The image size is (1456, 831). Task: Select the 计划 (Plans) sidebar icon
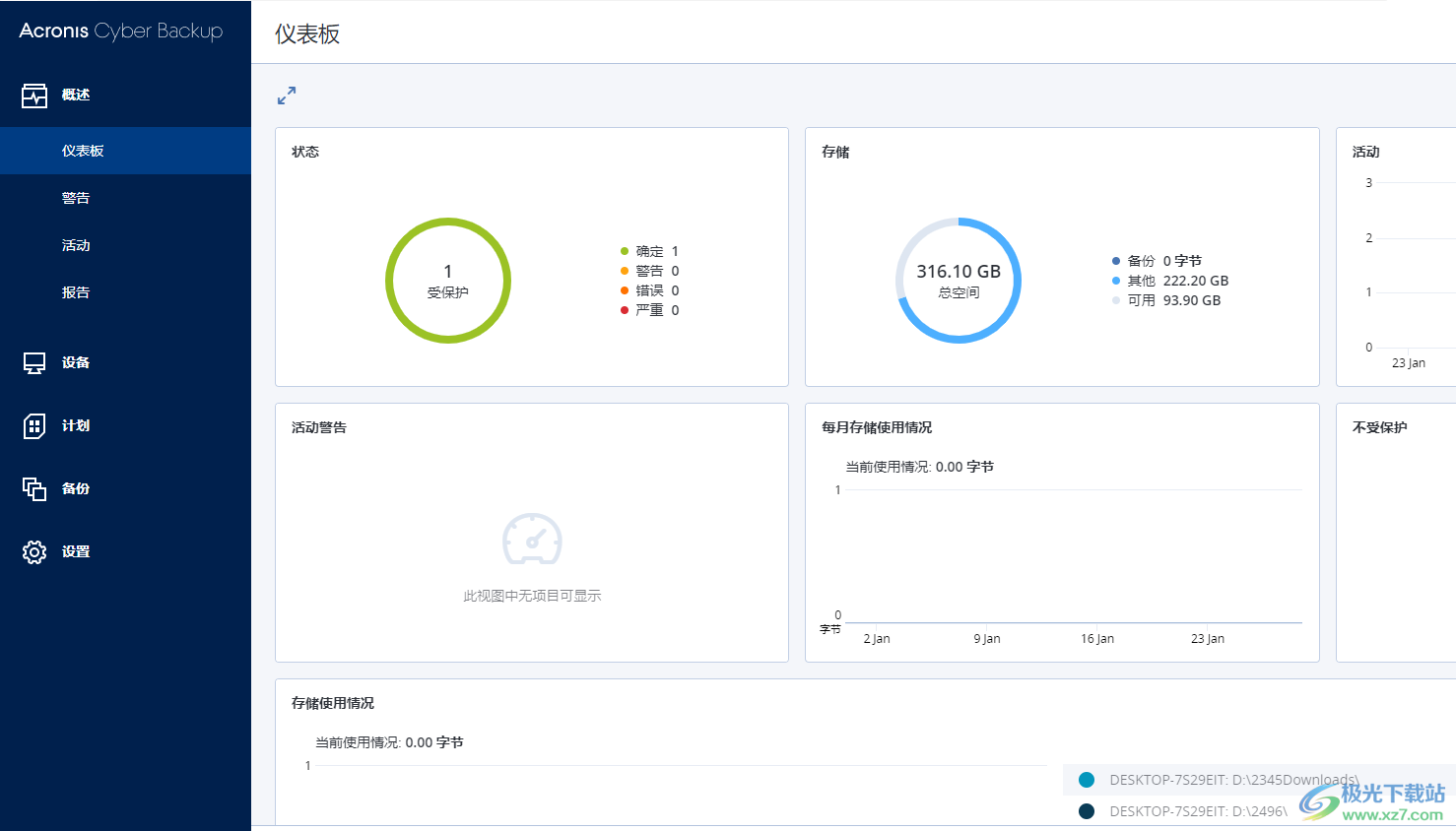coord(33,425)
